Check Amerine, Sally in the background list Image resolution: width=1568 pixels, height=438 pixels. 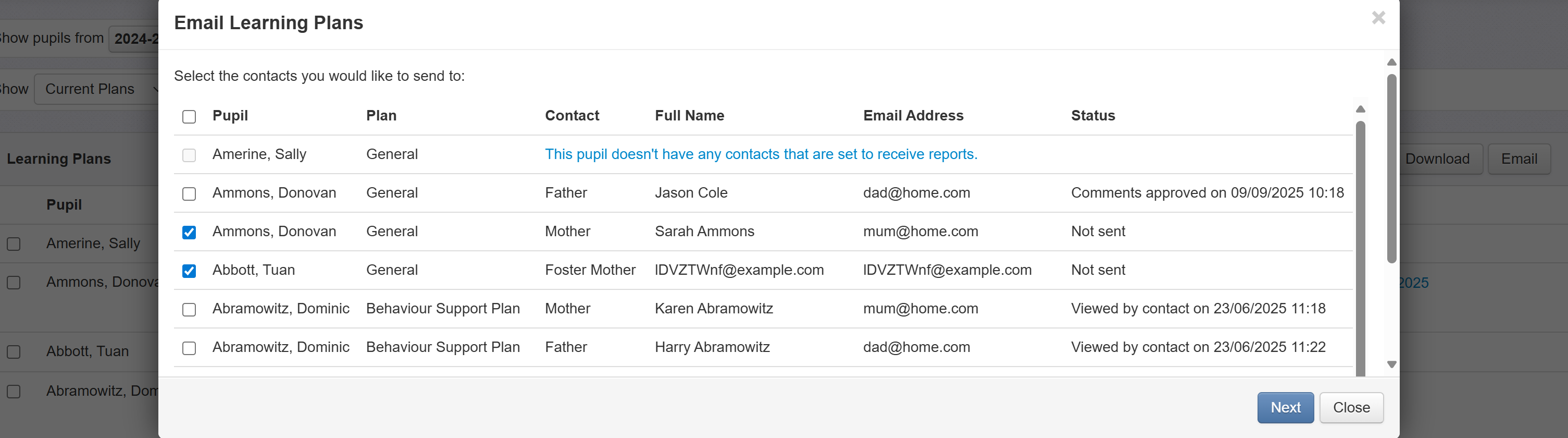pos(14,244)
